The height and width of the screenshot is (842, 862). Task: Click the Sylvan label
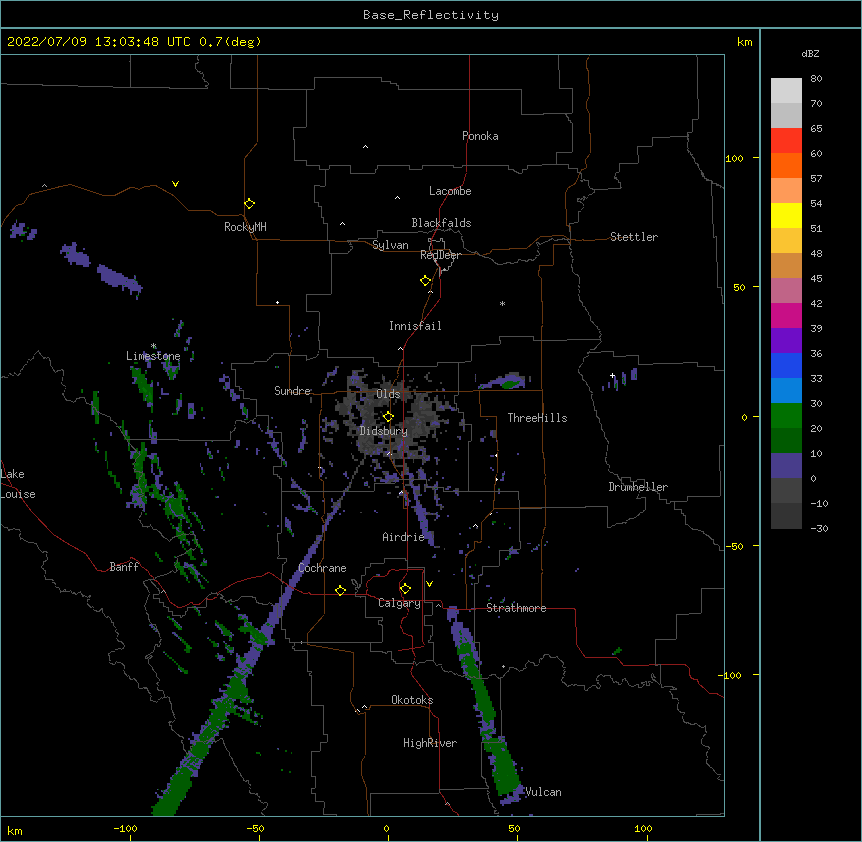pos(390,245)
